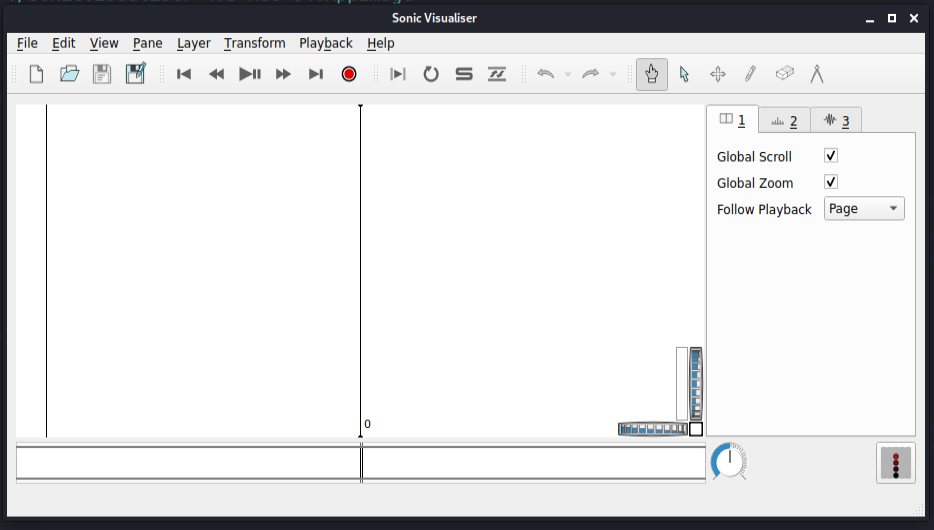Toggle Play/Pause playback

click(x=250, y=74)
